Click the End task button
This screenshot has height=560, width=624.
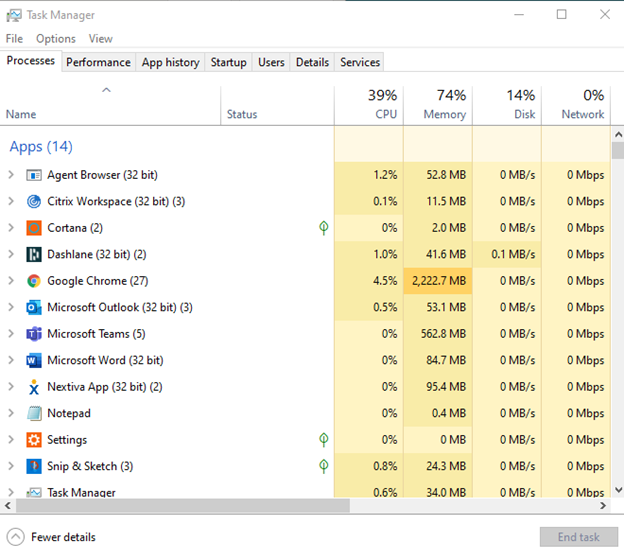click(x=579, y=537)
